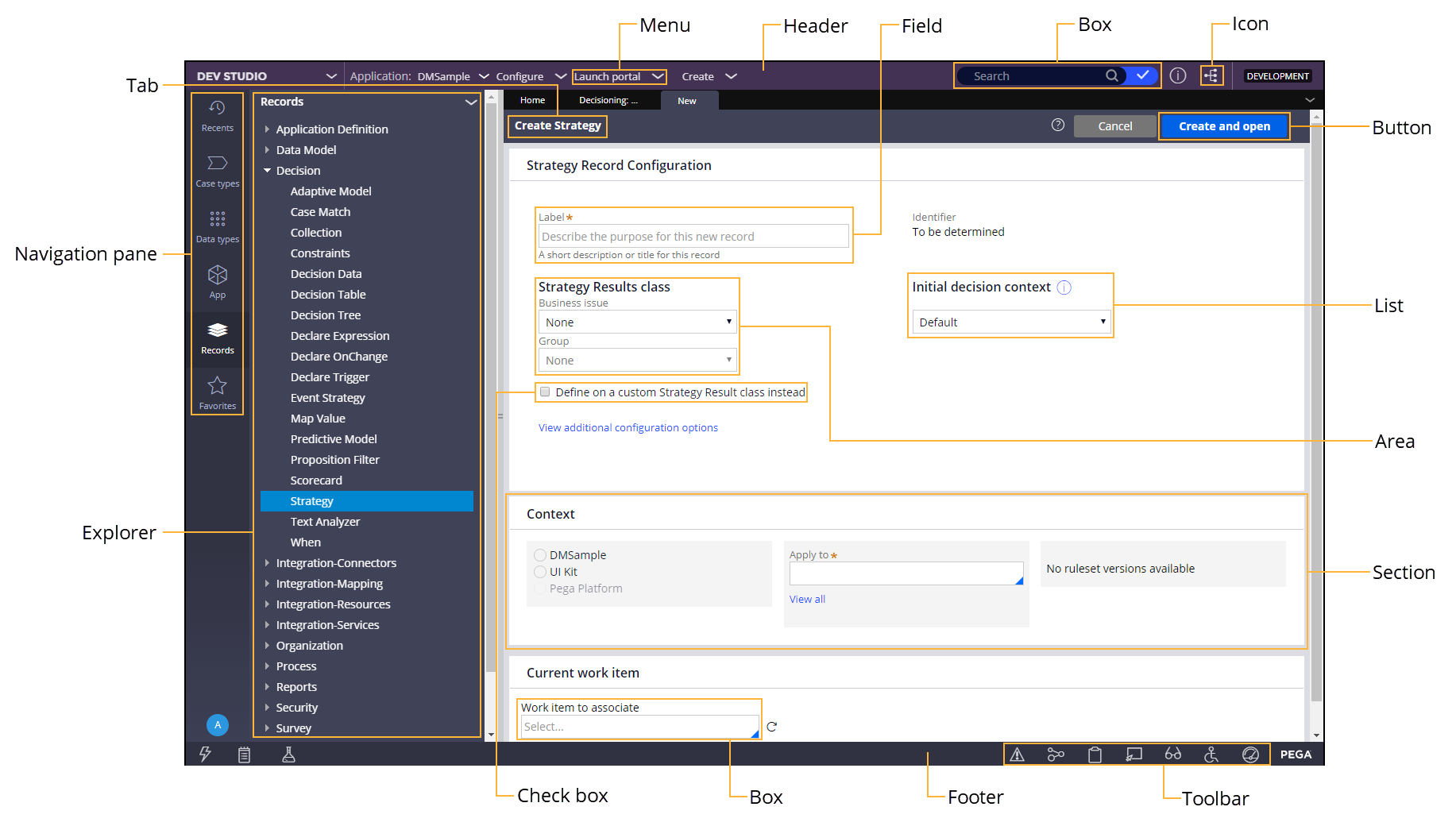Viewport: 1456px width, 826px height.
Task: Open the Alerts tool in the footer toolbar
Action: coord(1018,755)
